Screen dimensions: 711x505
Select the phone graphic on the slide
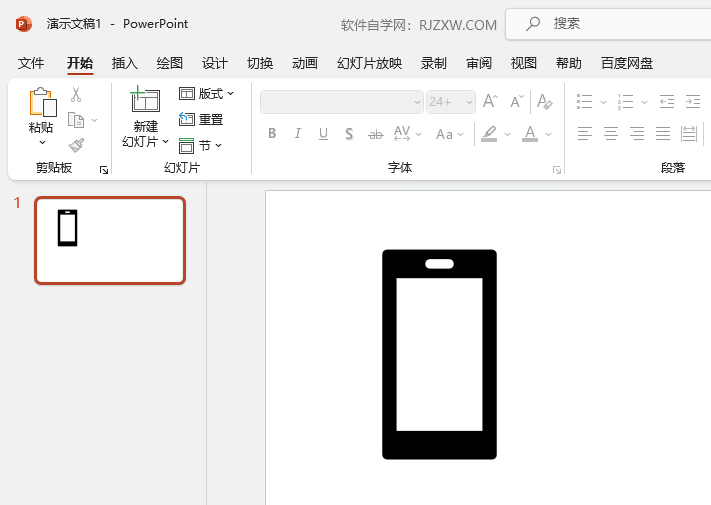pos(439,354)
